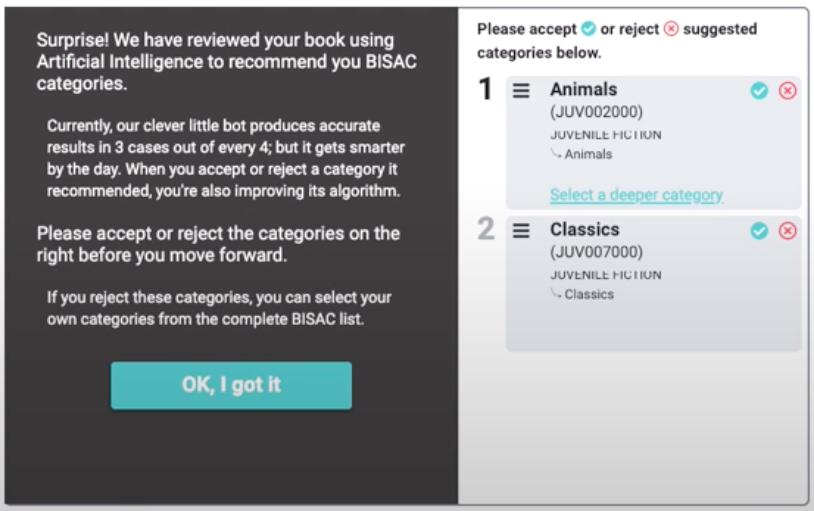
Task: Click the JUV002000 category code
Action: [596, 112]
